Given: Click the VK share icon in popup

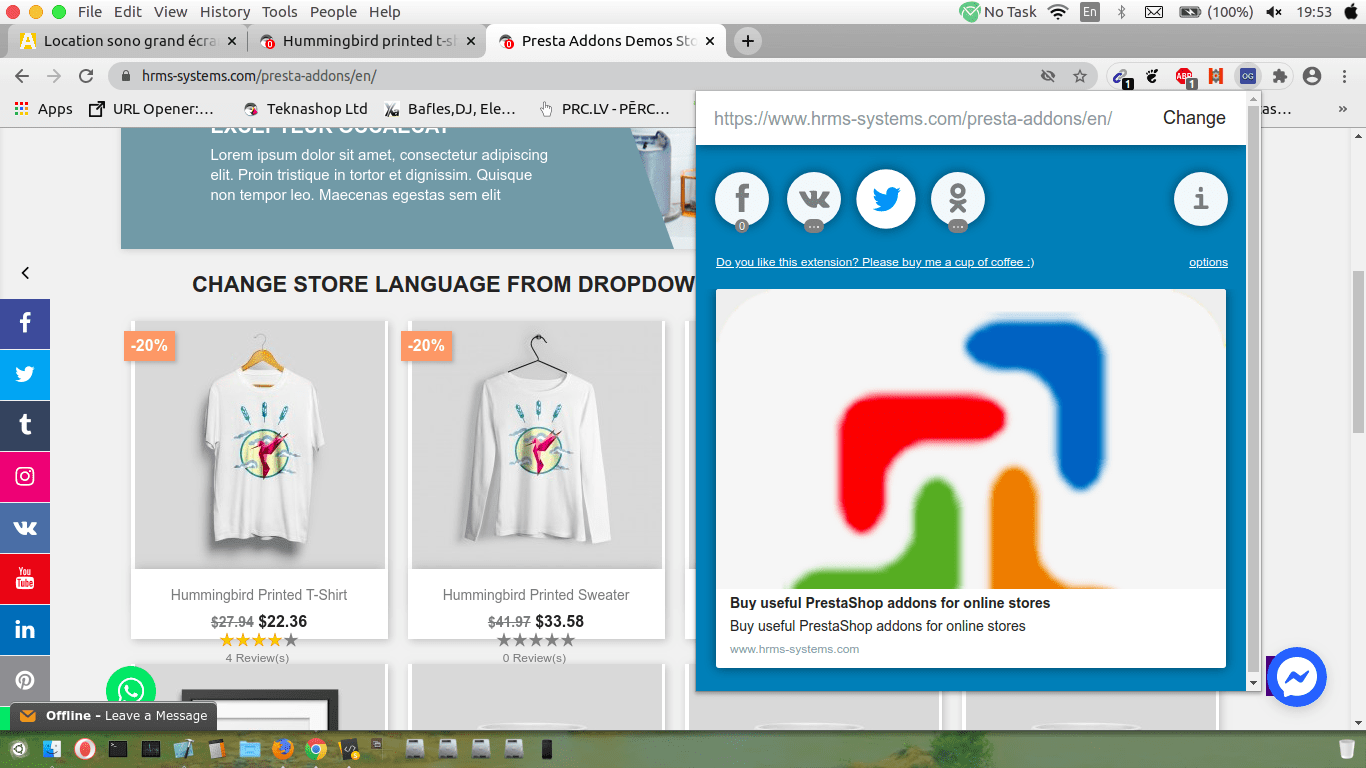Looking at the screenshot, I should 813,198.
